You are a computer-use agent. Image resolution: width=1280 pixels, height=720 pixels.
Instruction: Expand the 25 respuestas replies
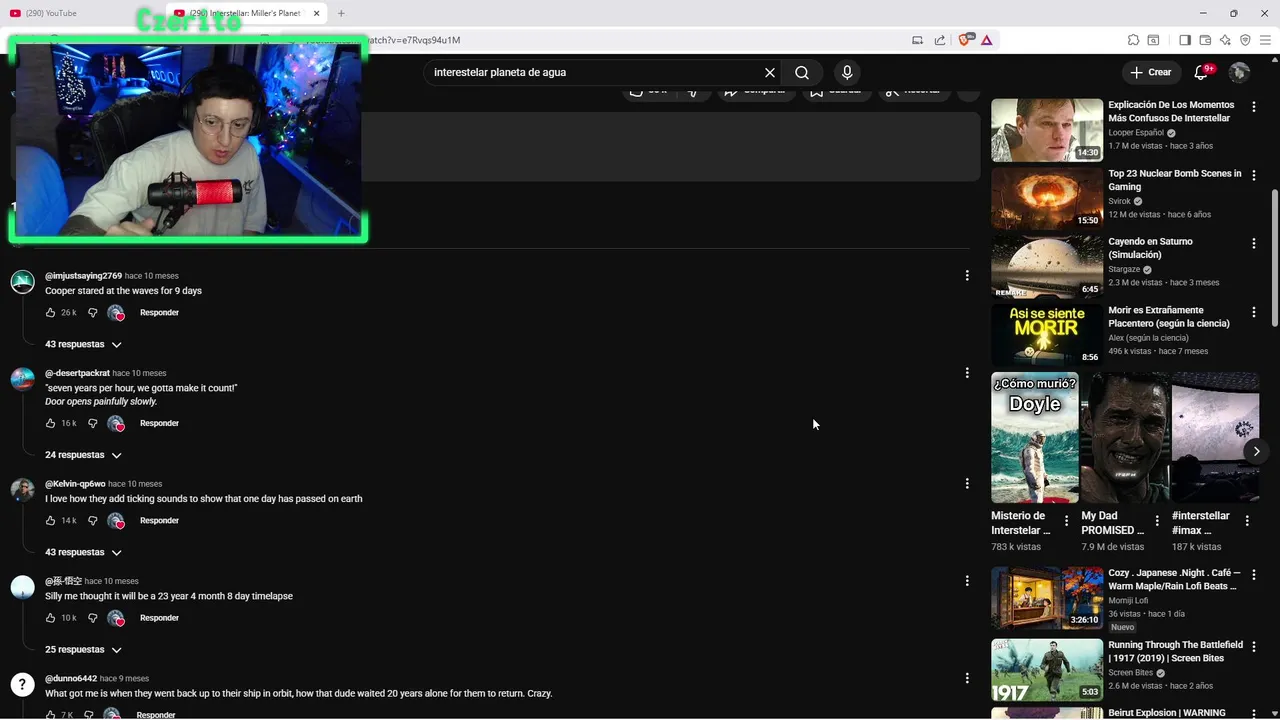click(x=84, y=650)
